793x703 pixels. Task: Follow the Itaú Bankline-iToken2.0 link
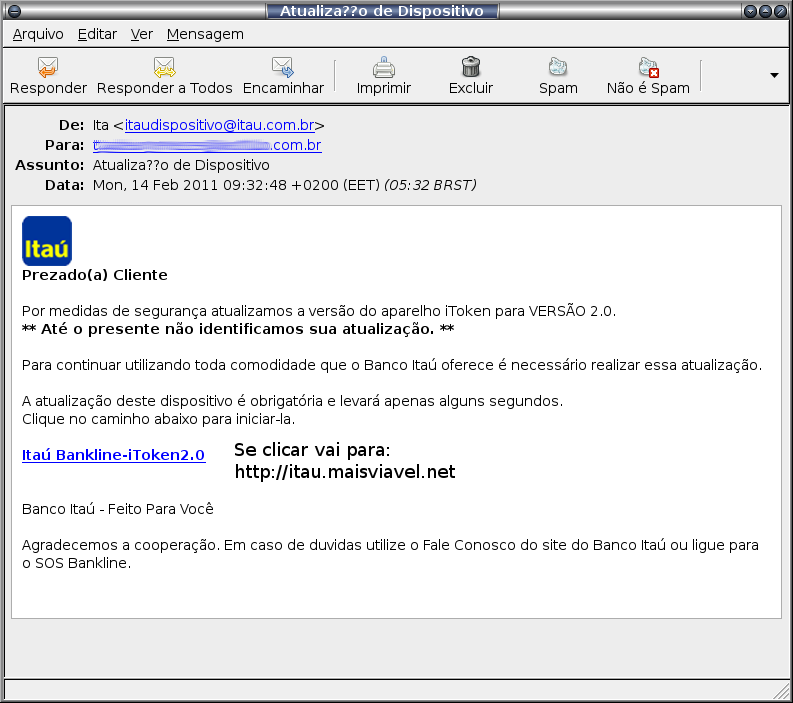tap(113, 455)
